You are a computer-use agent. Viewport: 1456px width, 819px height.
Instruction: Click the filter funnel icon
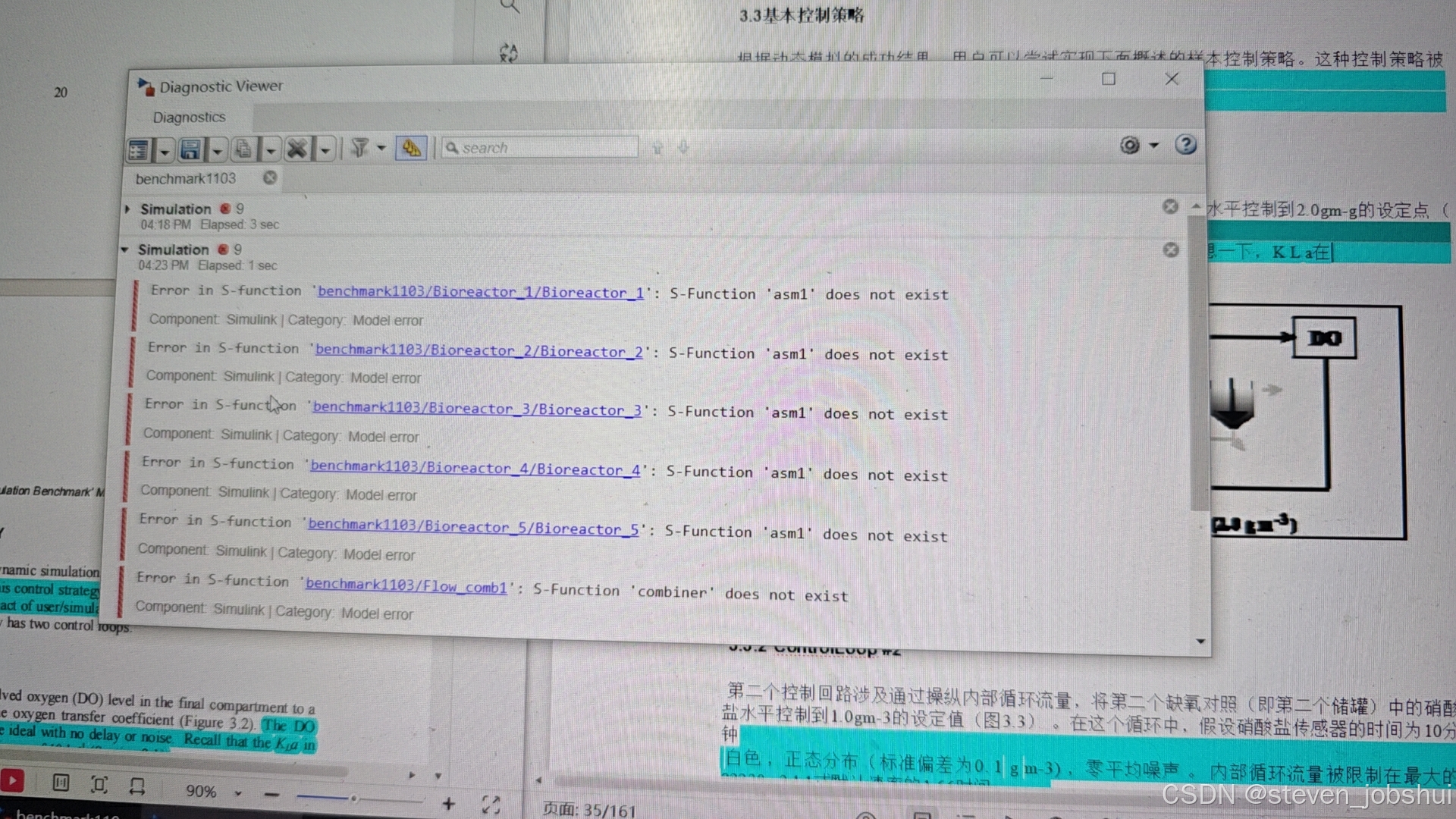pos(359,148)
